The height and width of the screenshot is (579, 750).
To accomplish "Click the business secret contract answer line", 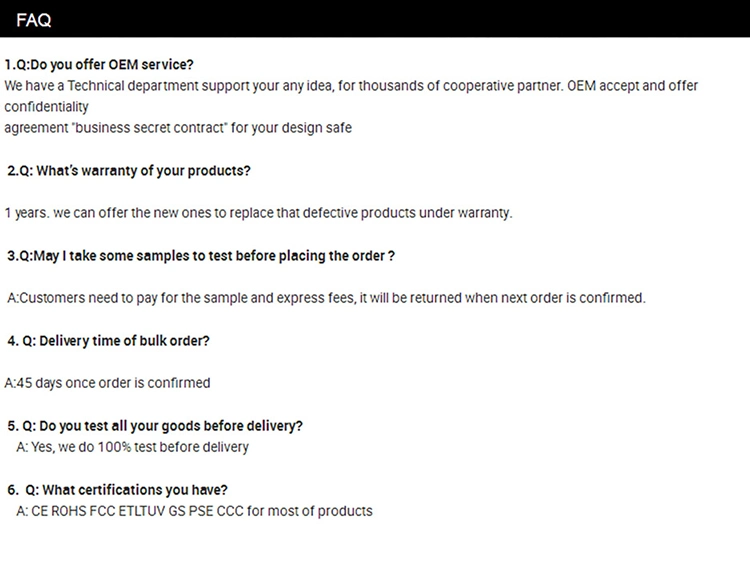I will click(178, 128).
